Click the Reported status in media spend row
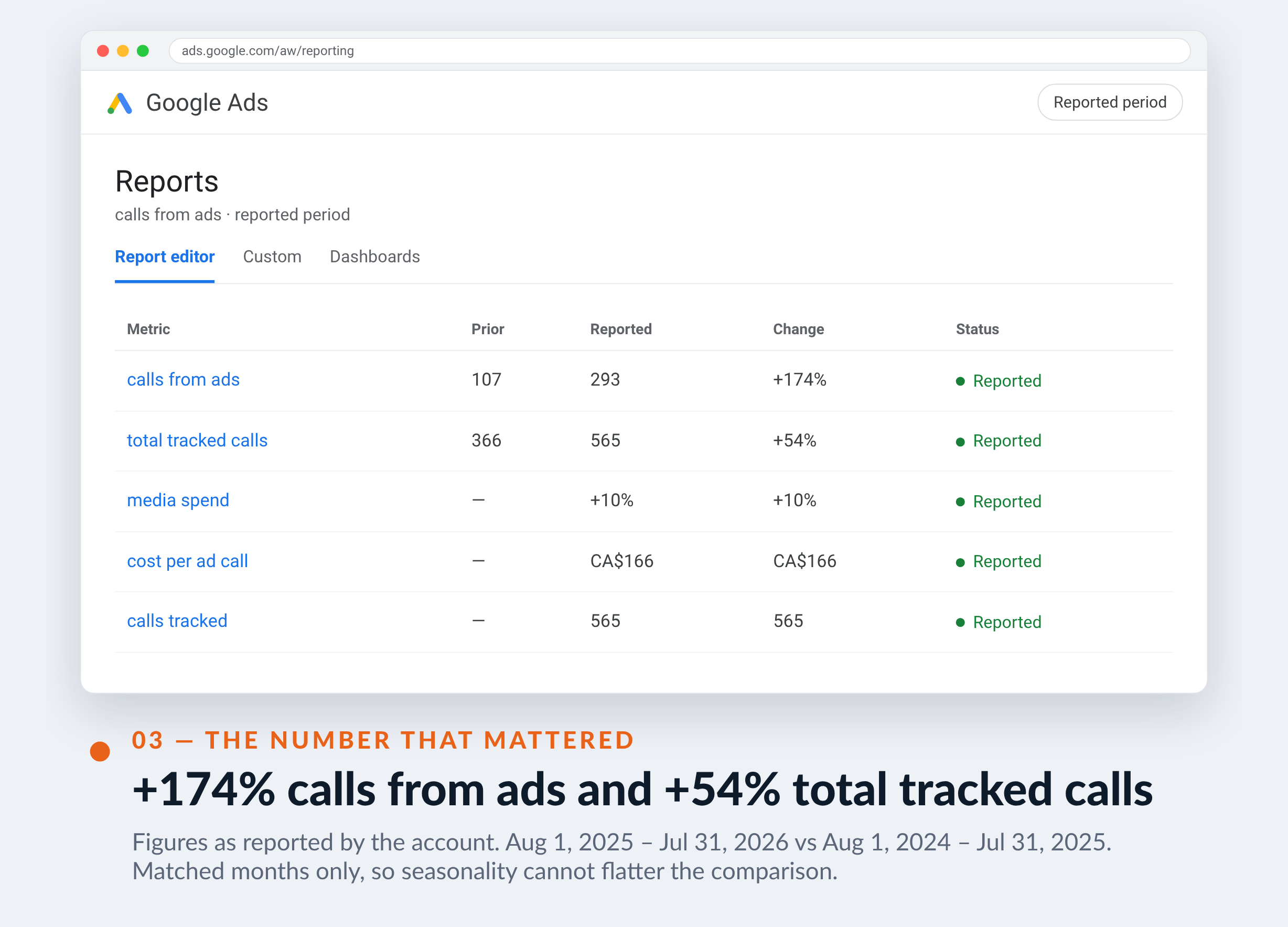This screenshot has height=927, width=1288. pyautogui.click(x=999, y=502)
